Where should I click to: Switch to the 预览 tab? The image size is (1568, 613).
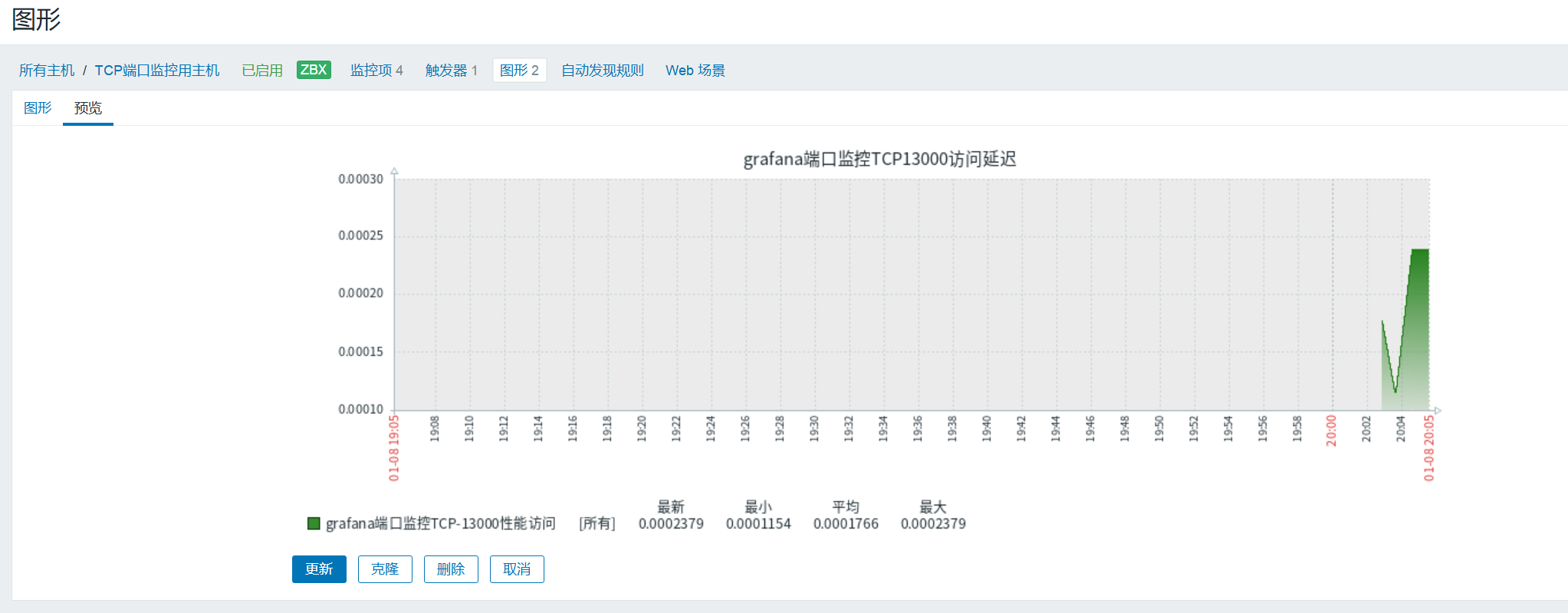pyautogui.click(x=87, y=108)
